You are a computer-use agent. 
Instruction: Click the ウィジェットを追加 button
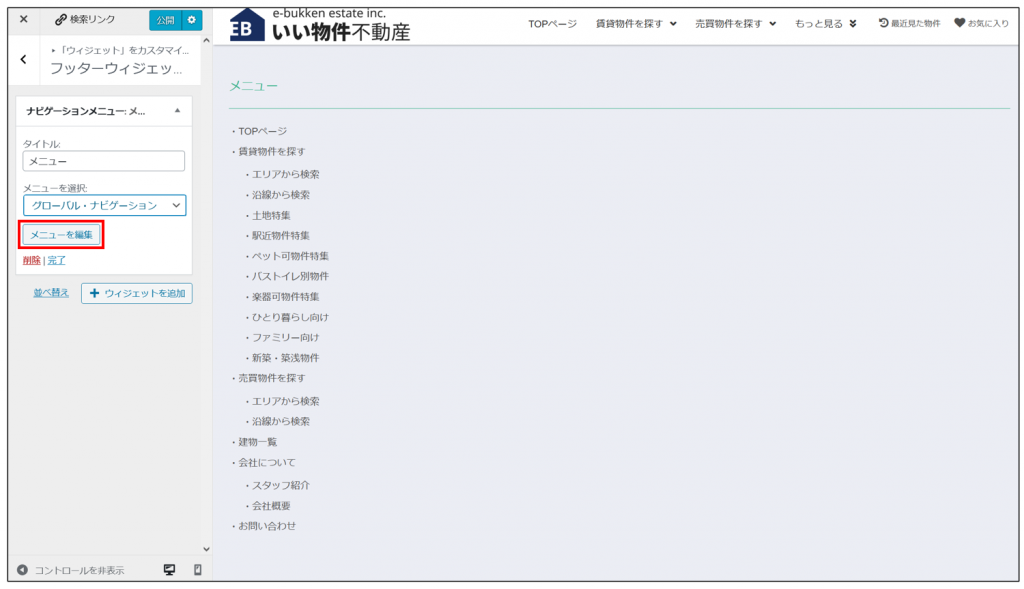137,293
